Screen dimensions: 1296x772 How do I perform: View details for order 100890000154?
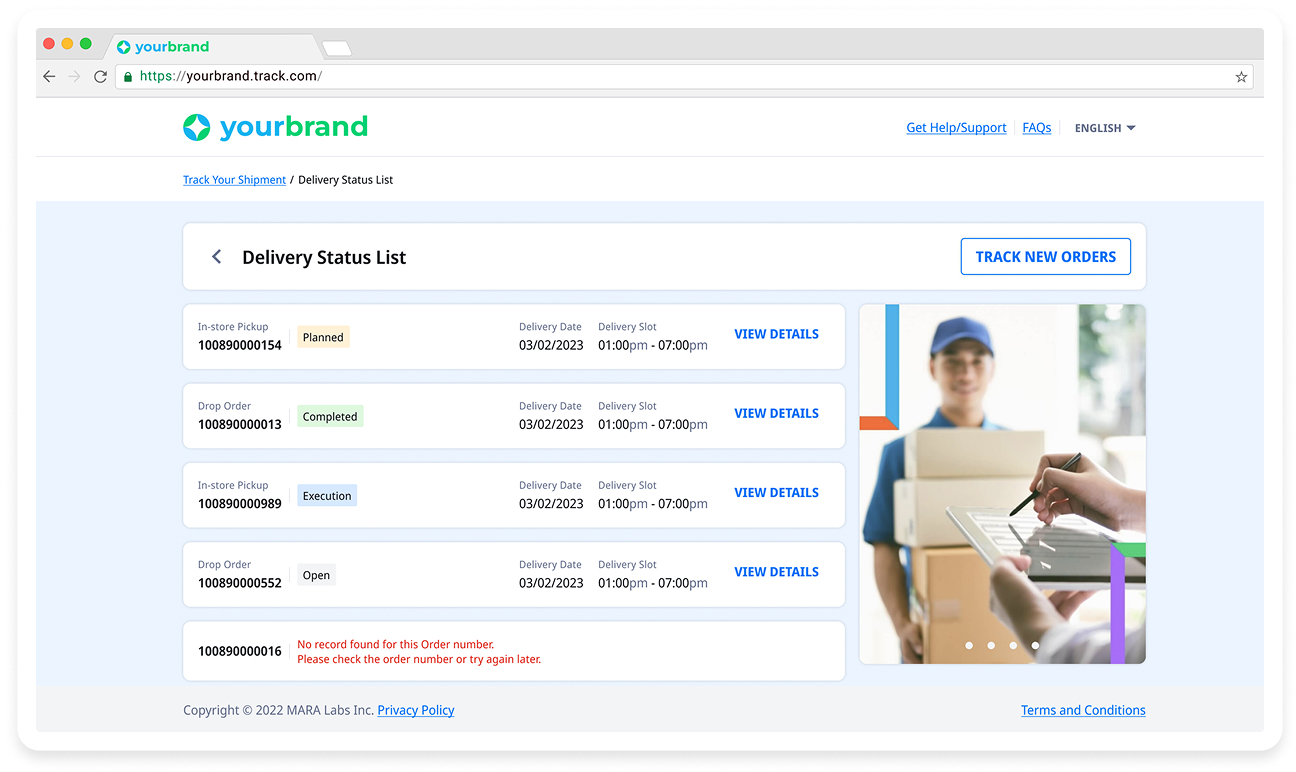(x=776, y=334)
